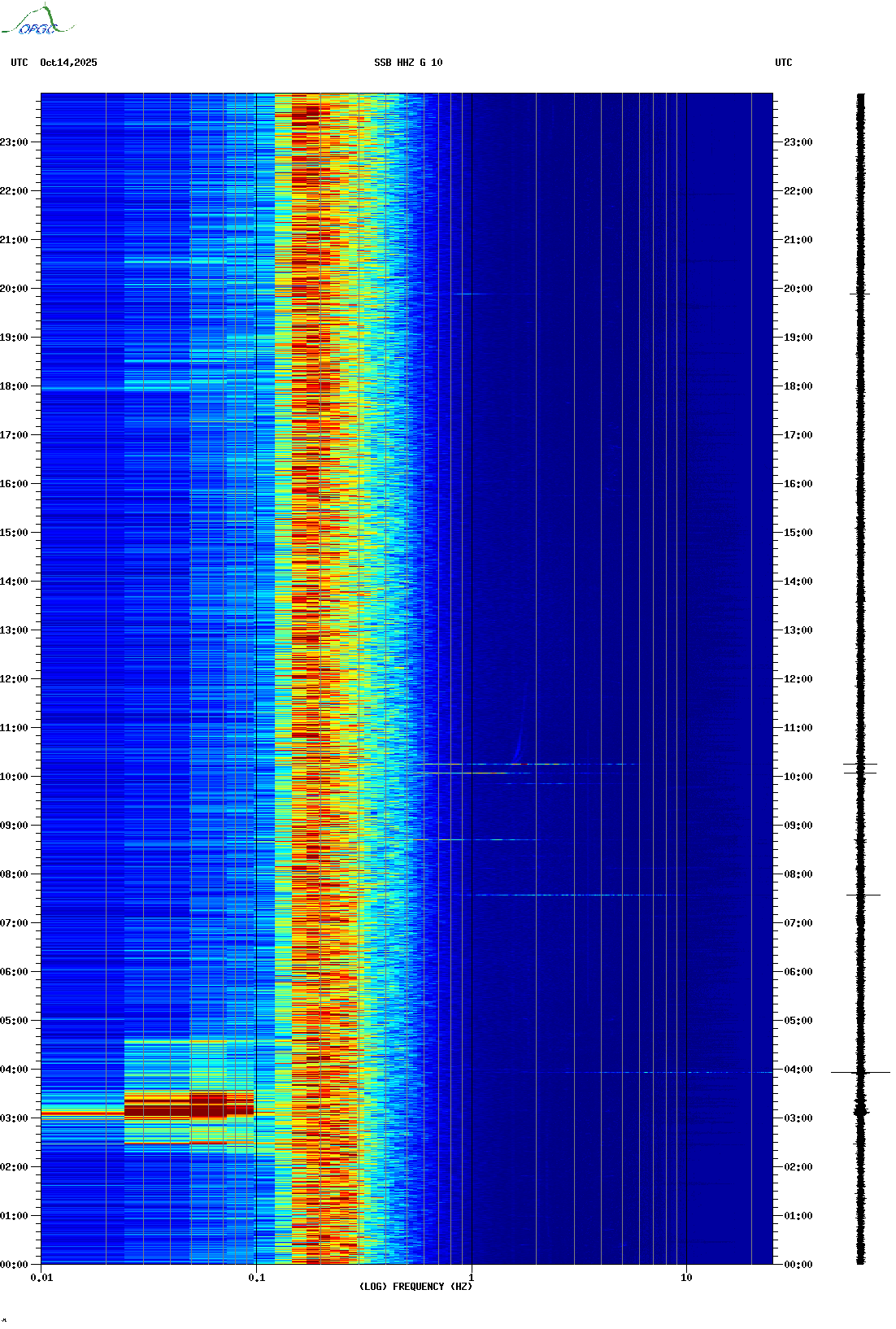
Task: Select the SSB HHZ G 10 station title
Action: point(408,63)
